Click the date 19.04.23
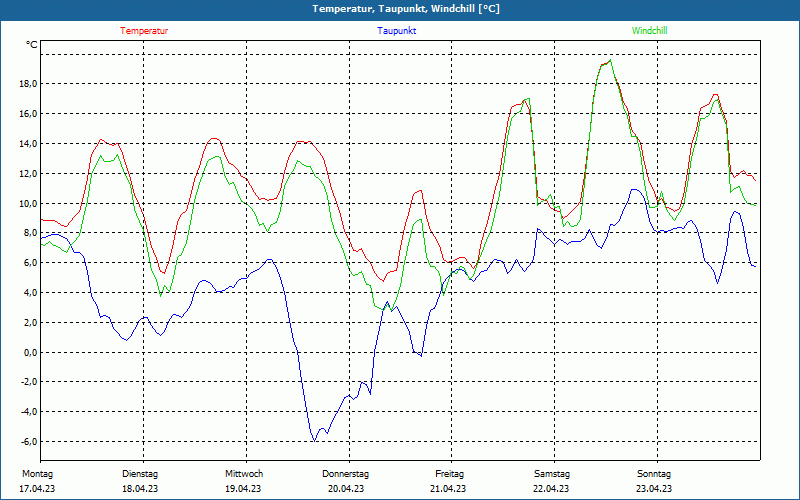 pos(243,489)
